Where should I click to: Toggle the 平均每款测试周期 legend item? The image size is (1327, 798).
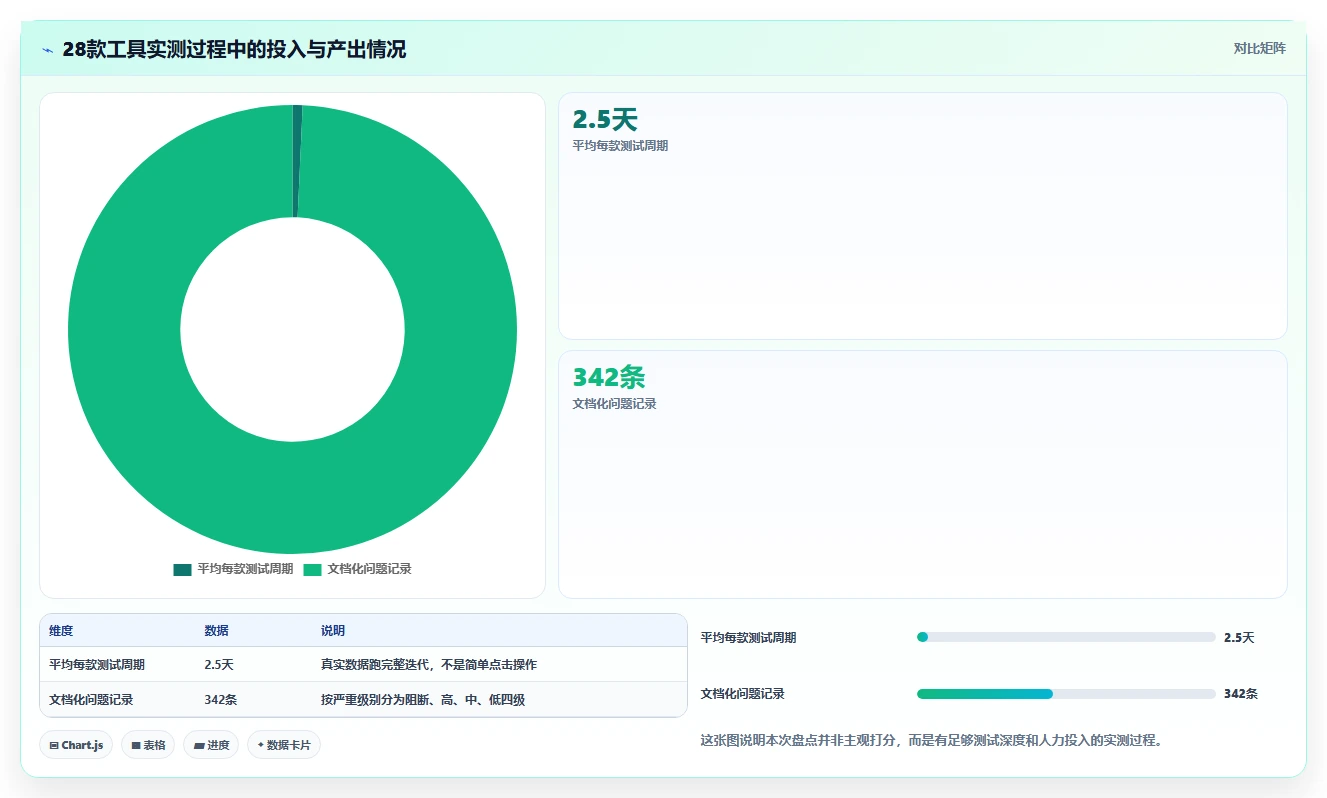(233, 569)
